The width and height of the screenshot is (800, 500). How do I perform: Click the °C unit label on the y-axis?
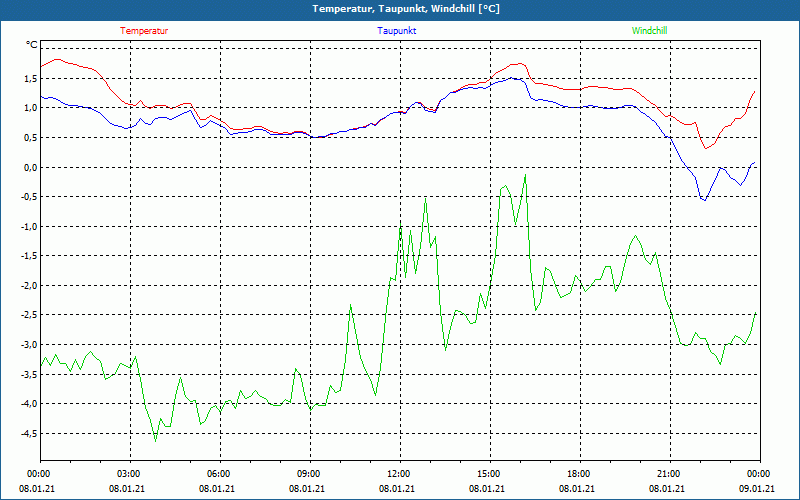tap(32, 45)
